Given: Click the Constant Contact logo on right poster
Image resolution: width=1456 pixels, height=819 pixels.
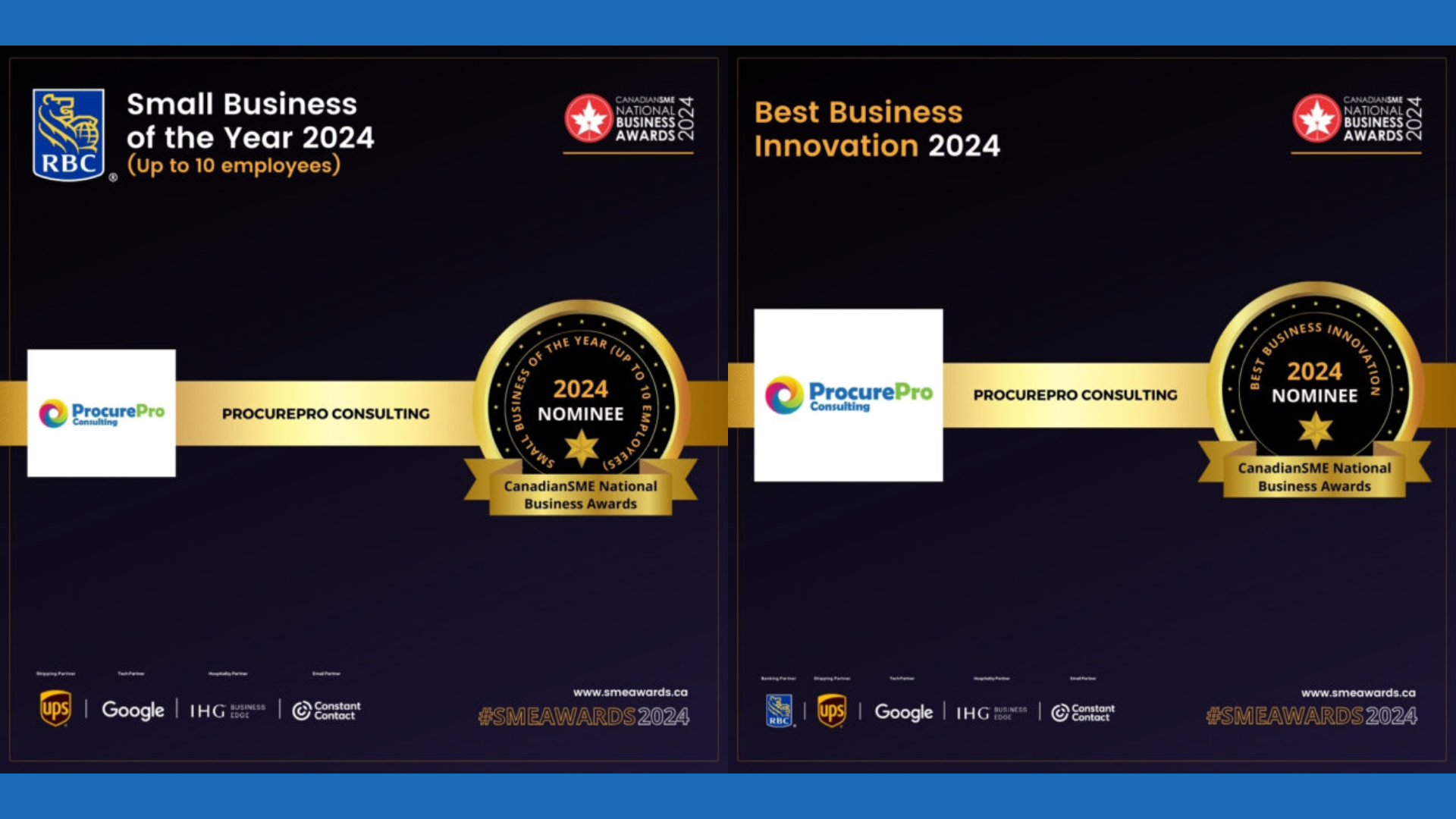Looking at the screenshot, I should click(1083, 712).
